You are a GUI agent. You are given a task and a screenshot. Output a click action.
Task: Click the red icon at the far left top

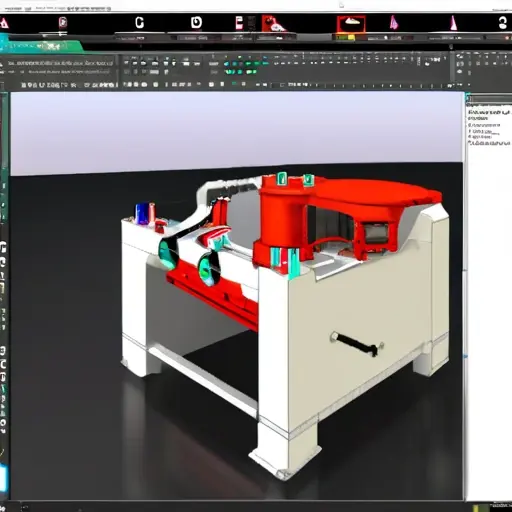pos(4,23)
